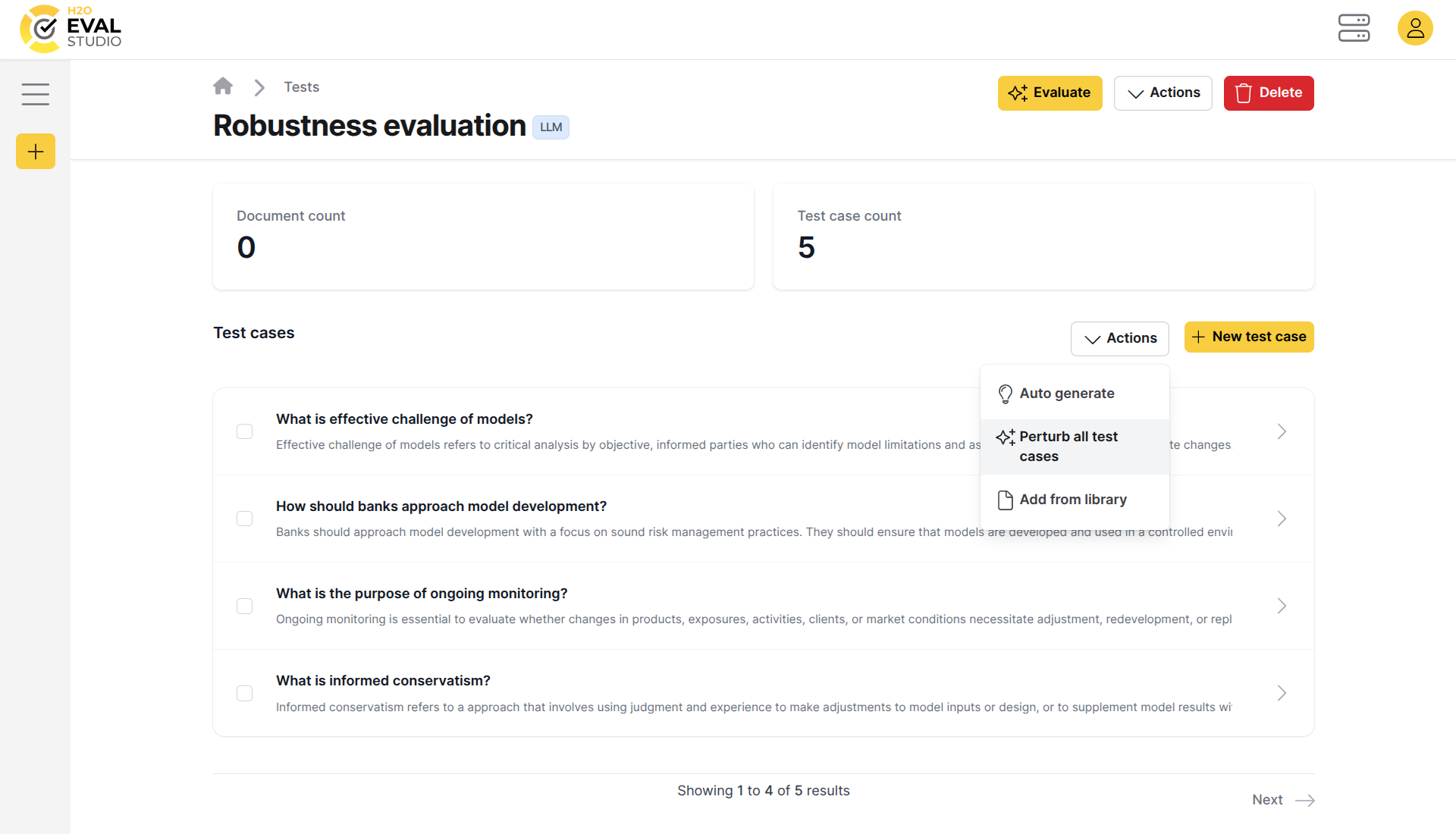Click the LLM badge next to the title
The width and height of the screenshot is (1456, 834).
click(x=551, y=127)
